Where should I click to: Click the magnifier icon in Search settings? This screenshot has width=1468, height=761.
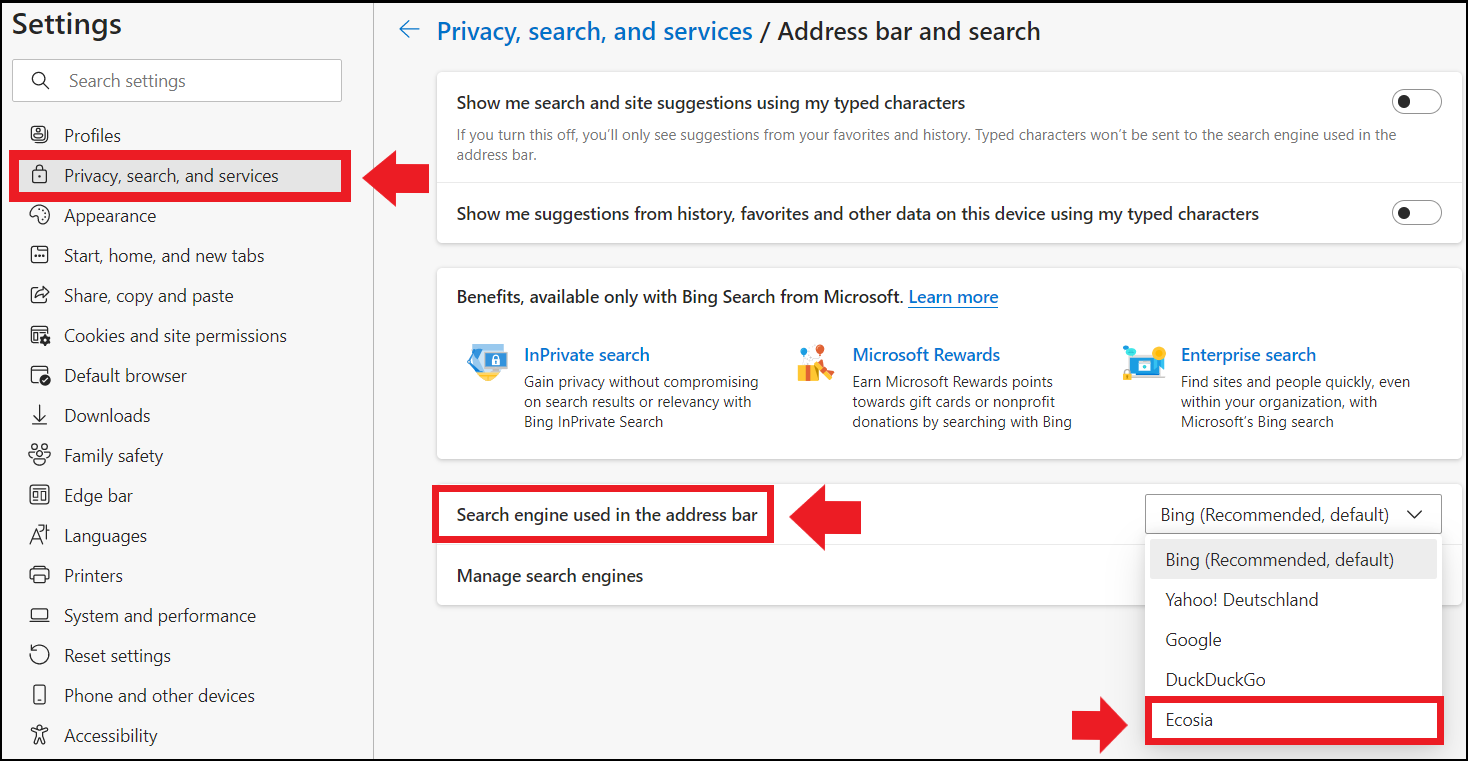[40, 81]
